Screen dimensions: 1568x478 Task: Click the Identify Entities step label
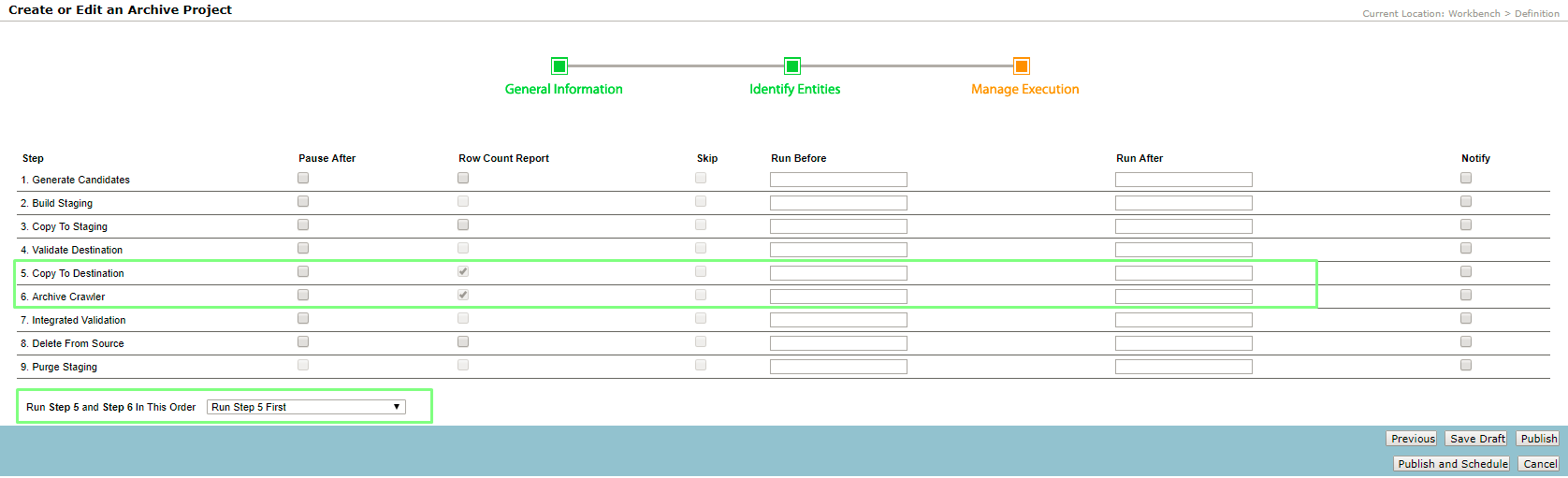[794, 89]
